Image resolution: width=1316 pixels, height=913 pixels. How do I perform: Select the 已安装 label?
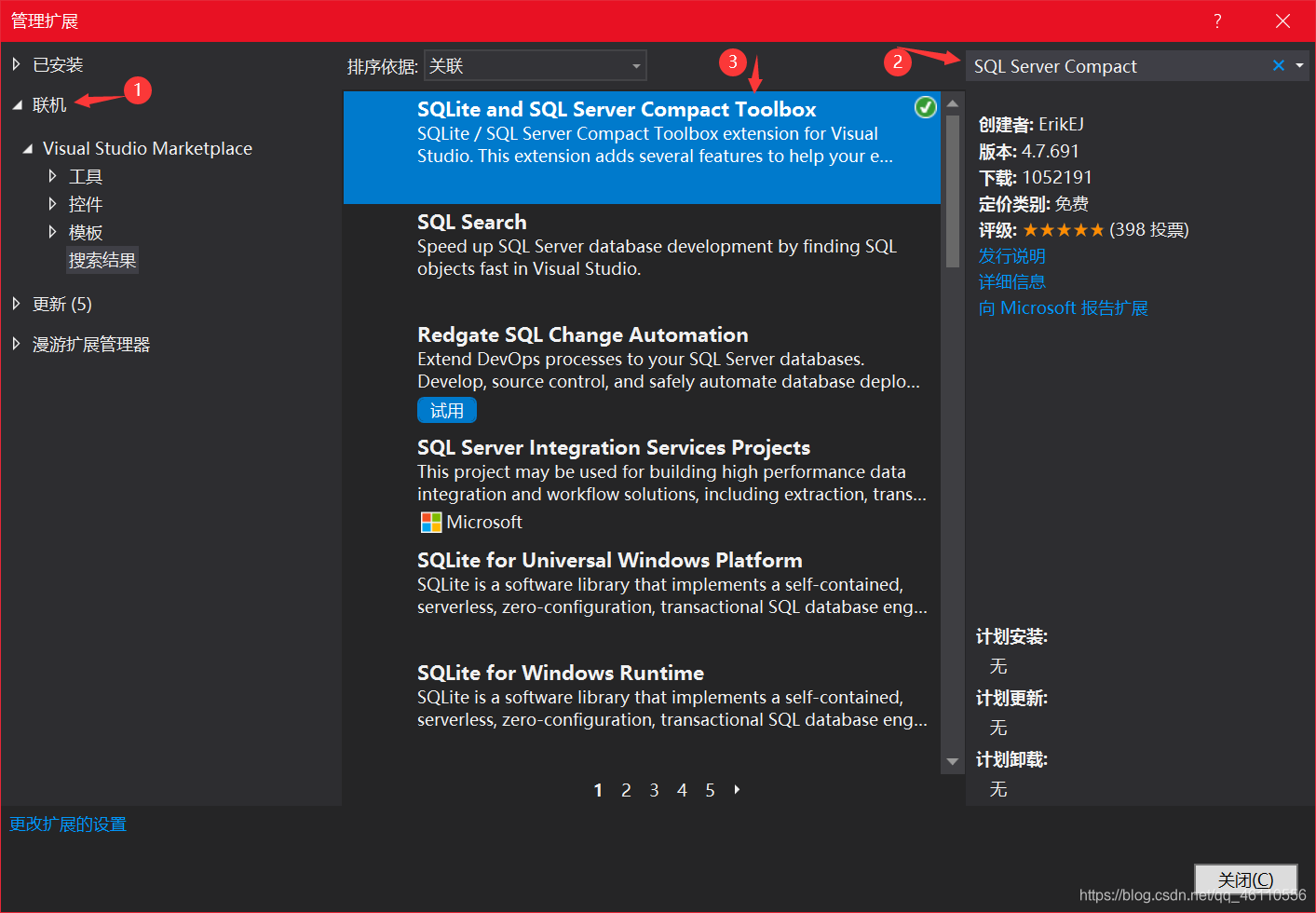click(x=58, y=65)
